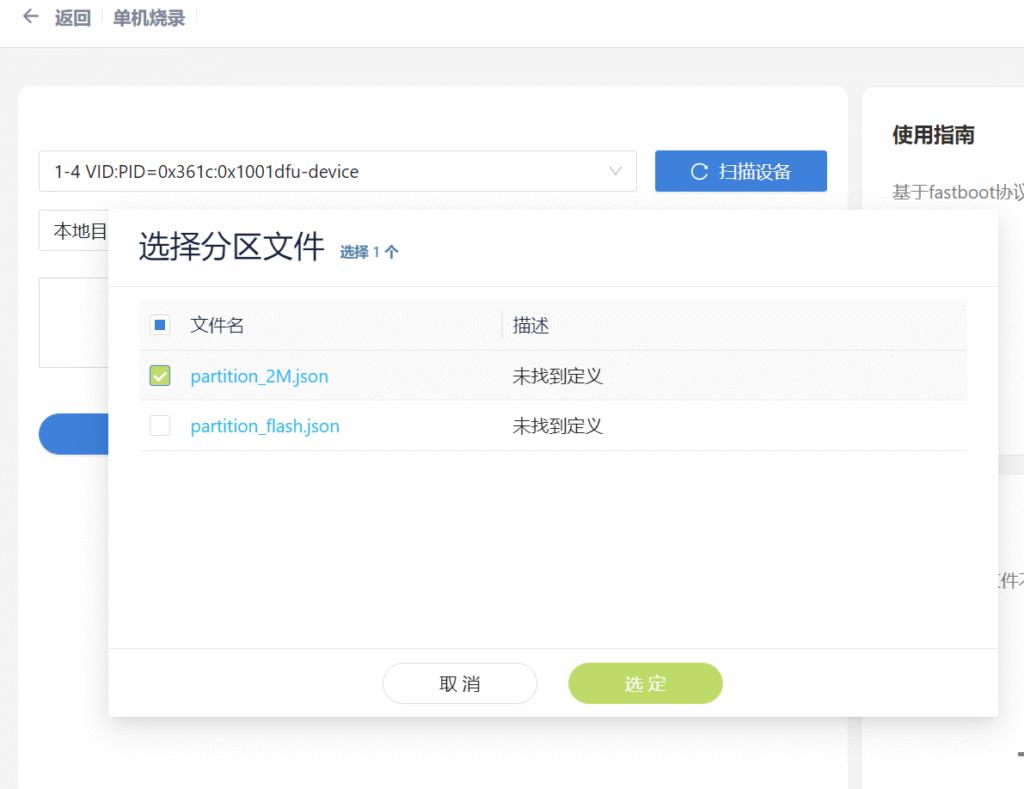
Task: Click the 使用指南 guide heading
Action: [x=932, y=135]
